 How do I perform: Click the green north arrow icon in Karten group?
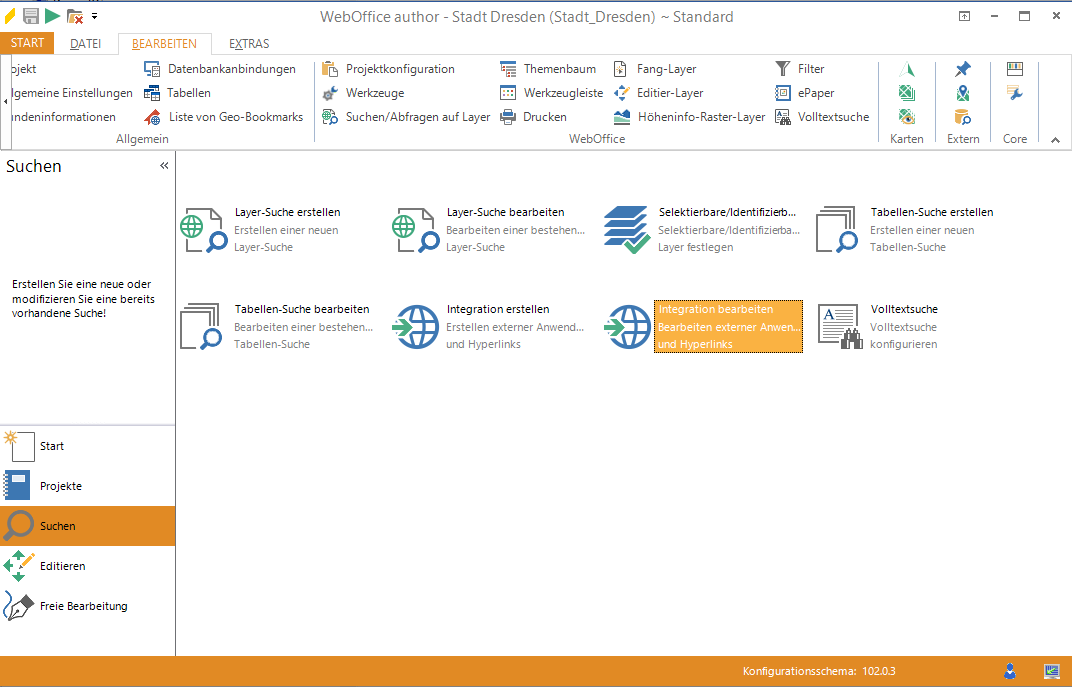click(x=907, y=69)
